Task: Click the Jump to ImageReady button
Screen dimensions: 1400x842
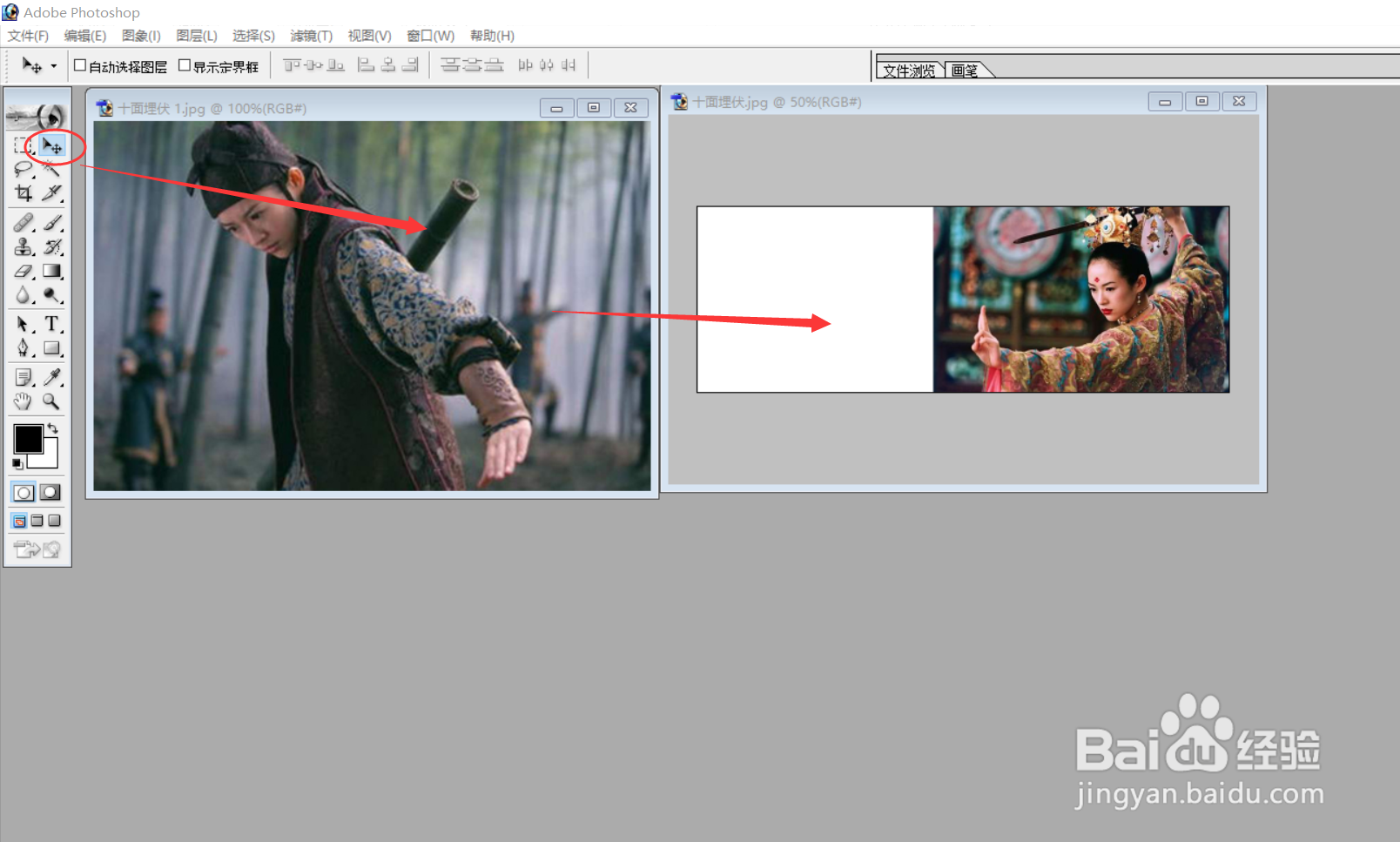Action: (x=37, y=549)
